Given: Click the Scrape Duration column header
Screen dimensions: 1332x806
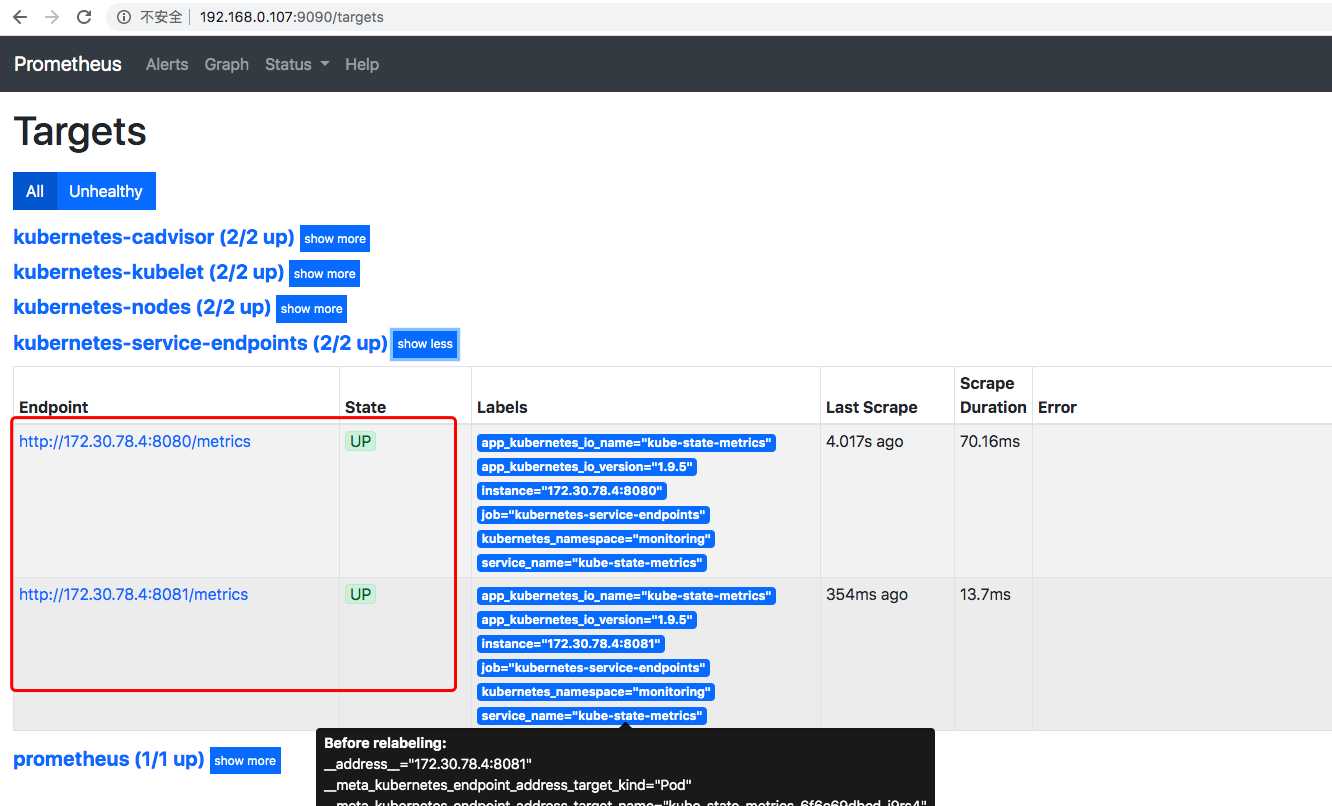Looking at the screenshot, I should (x=993, y=395).
